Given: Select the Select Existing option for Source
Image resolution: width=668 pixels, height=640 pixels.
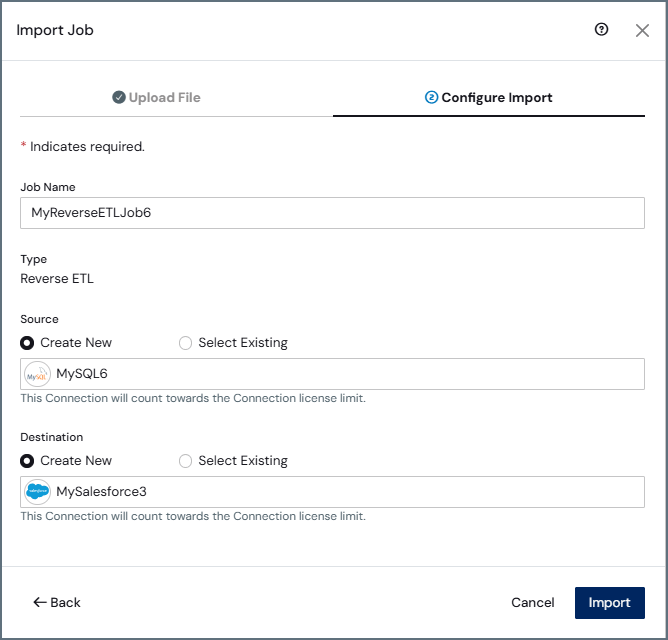Looking at the screenshot, I should pyautogui.click(x=233, y=343).
